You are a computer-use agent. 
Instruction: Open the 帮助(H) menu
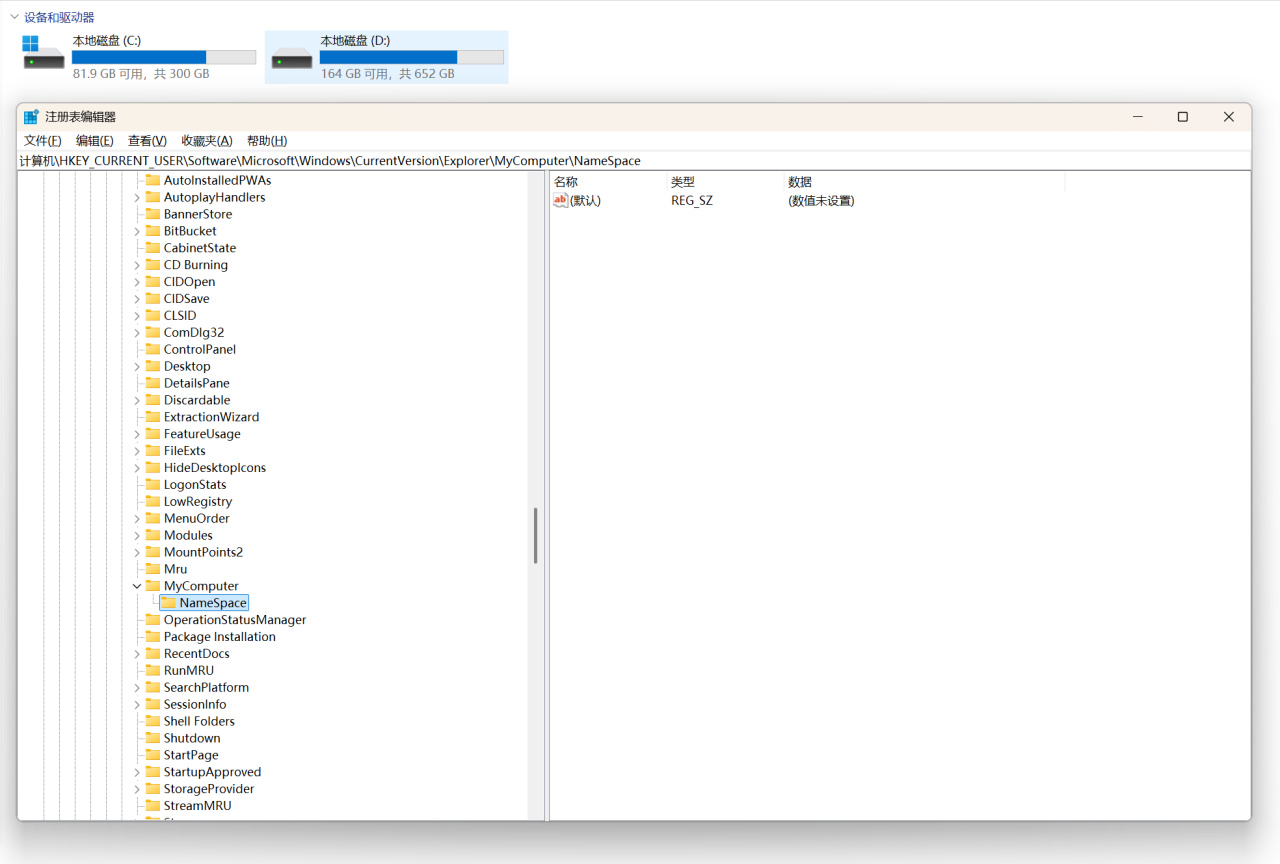click(267, 141)
